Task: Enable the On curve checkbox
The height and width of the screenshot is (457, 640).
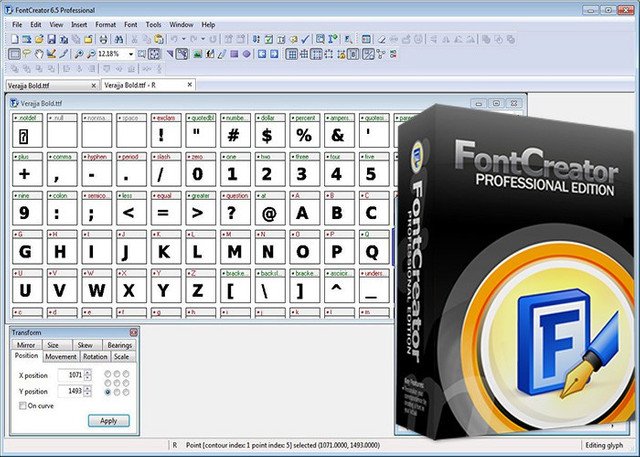Action: 23,406
